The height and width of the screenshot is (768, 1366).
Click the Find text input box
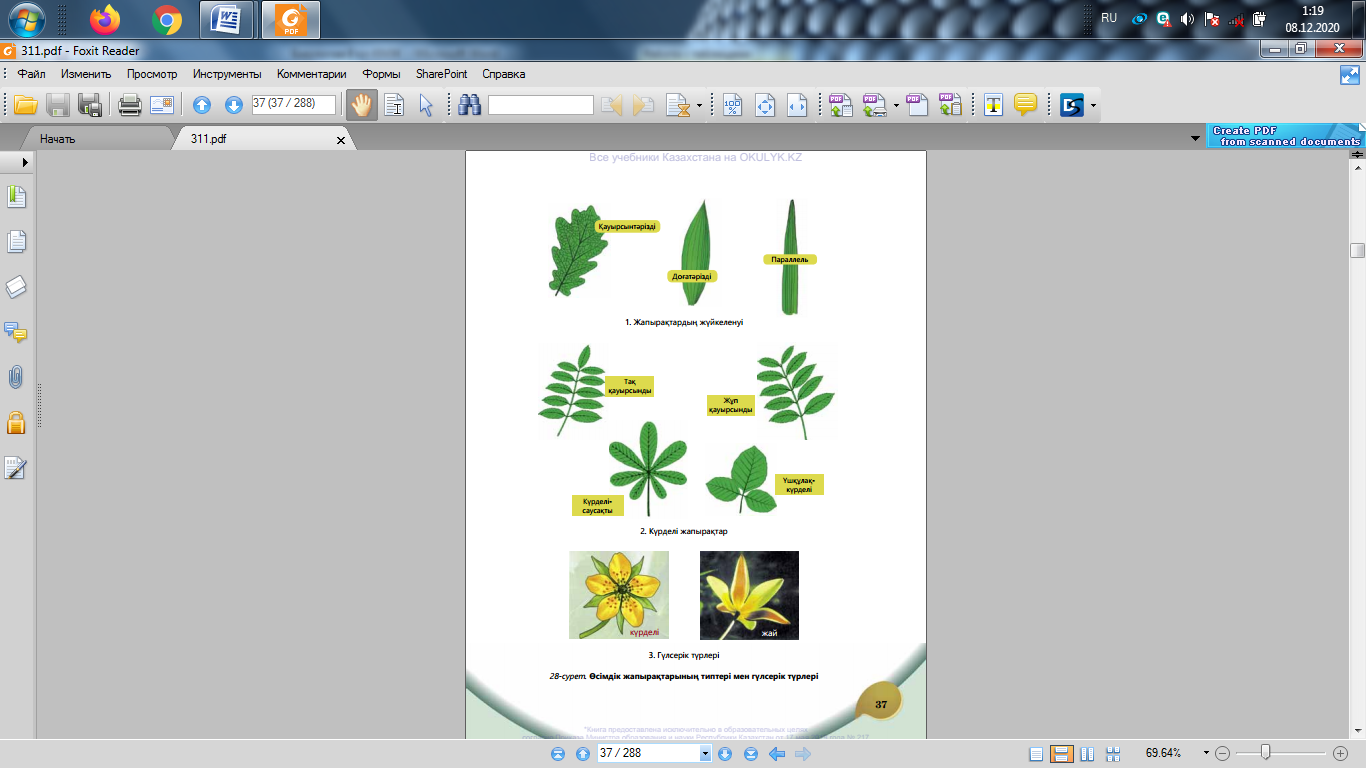(541, 104)
